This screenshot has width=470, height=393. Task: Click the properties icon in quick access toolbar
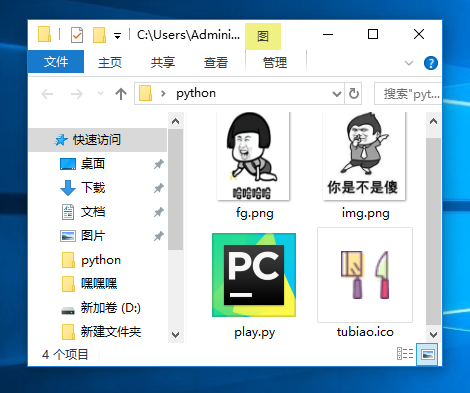click(x=77, y=35)
